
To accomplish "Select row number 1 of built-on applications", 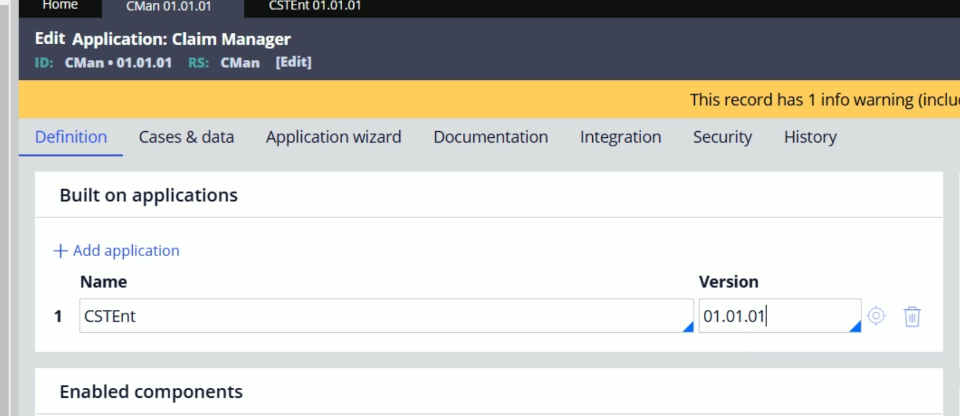I will pos(58,317).
